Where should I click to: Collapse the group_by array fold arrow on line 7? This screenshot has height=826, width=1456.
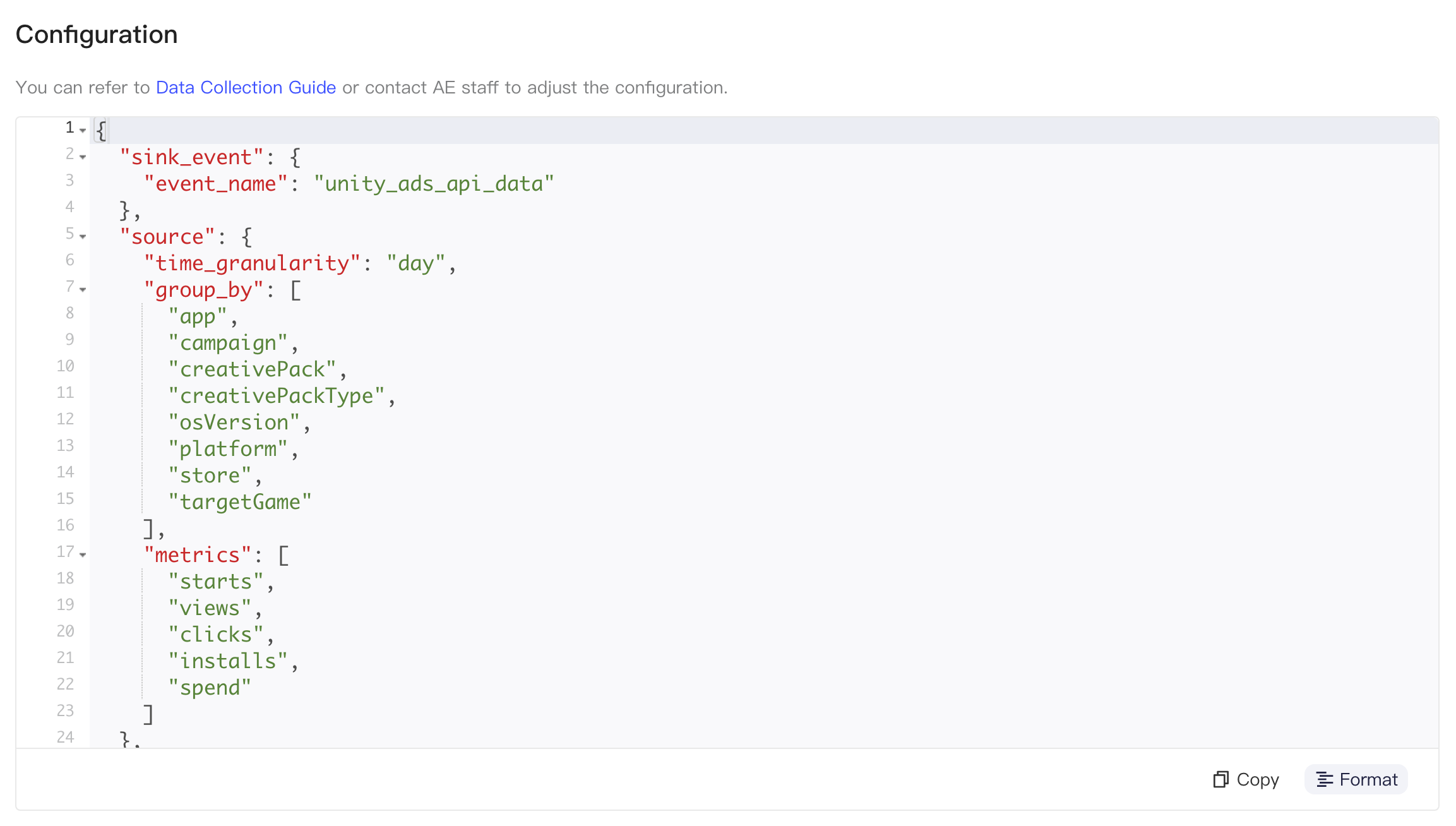click(x=83, y=289)
